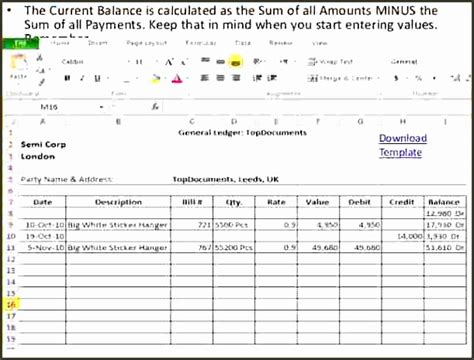Click the Top Align icon
The image size is (474, 360).
click(x=205, y=60)
